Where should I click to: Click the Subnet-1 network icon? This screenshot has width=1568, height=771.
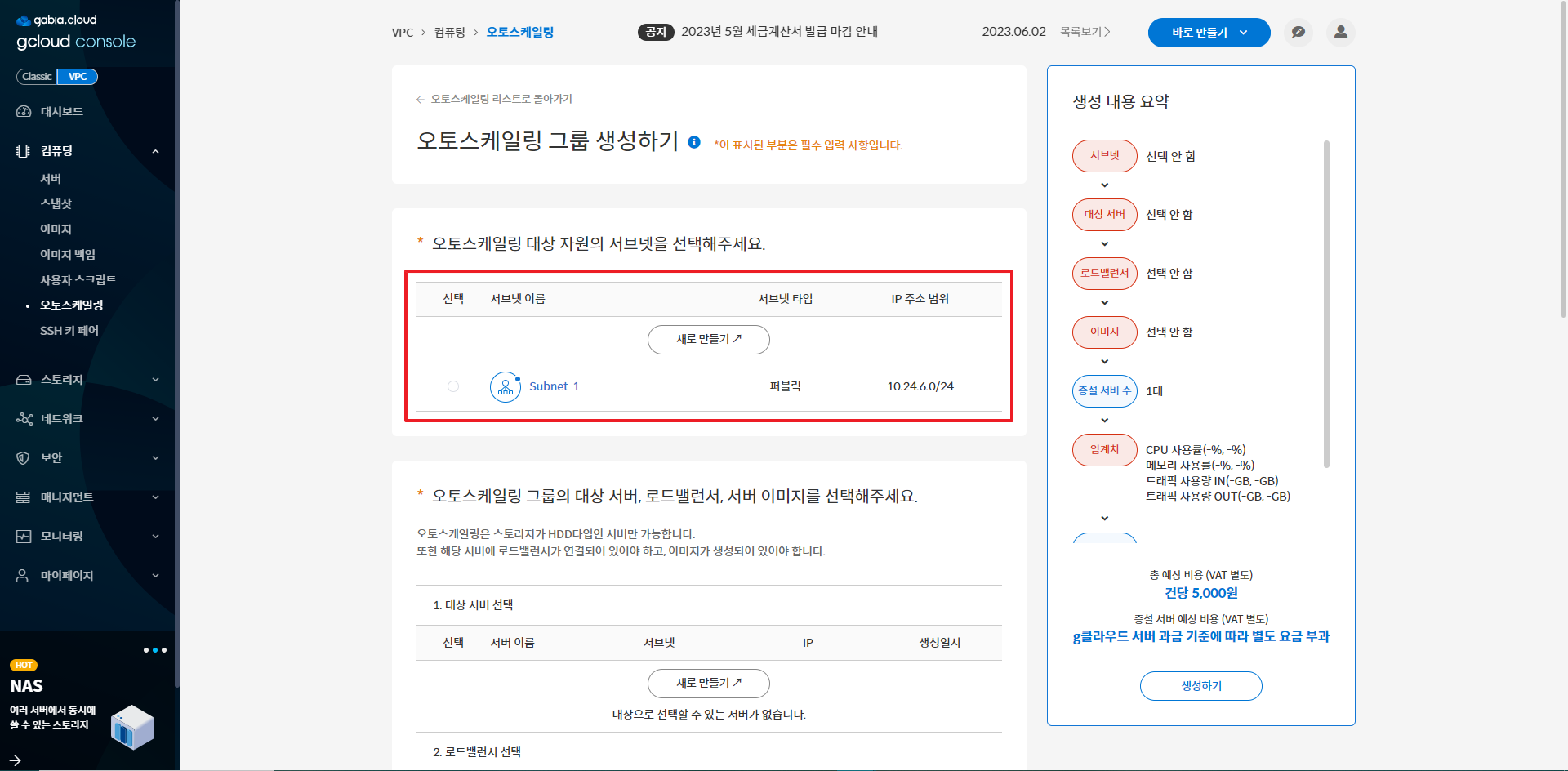(x=505, y=387)
